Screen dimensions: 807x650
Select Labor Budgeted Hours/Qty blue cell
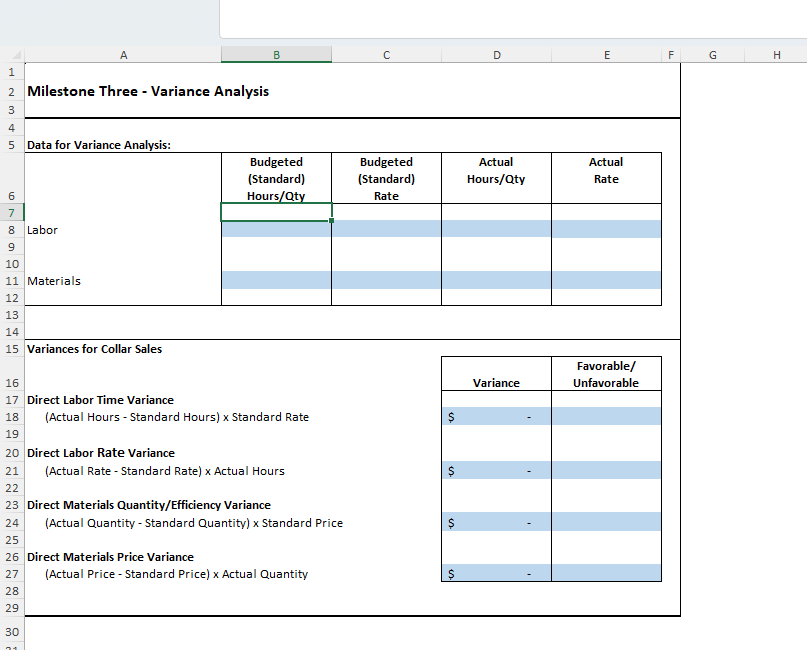coord(276,230)
